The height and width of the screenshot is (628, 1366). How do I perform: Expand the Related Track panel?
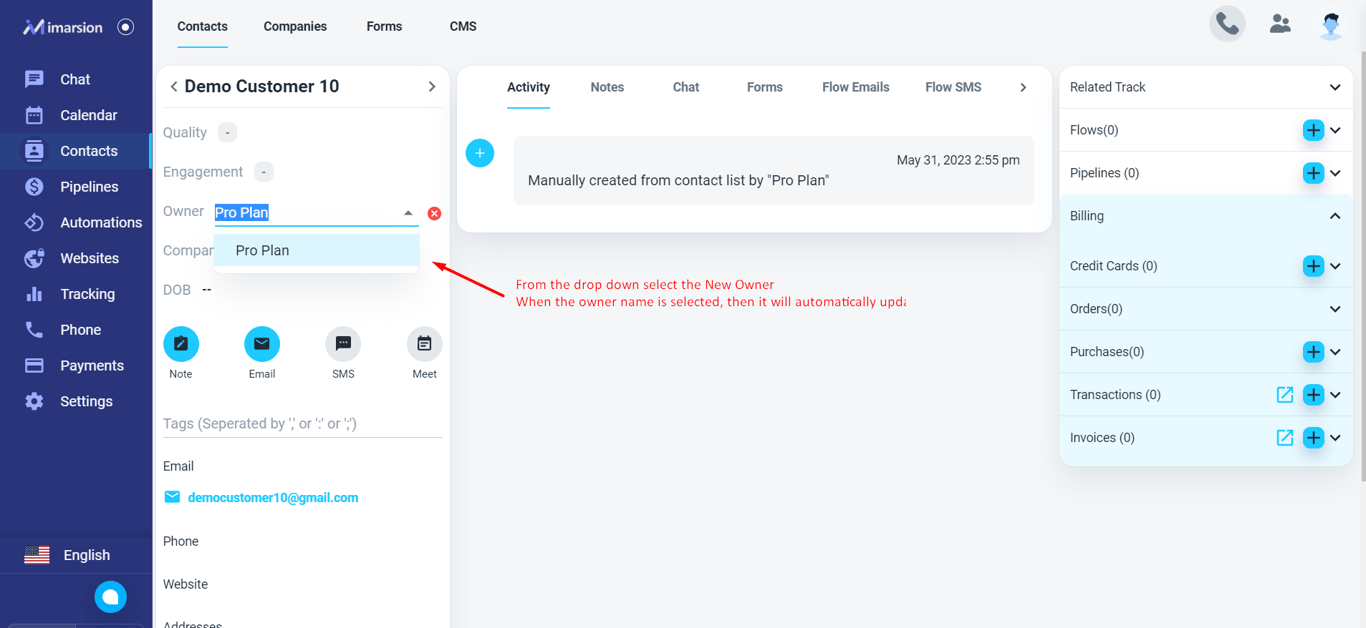pyautogui.click(x=1335, y=87)
